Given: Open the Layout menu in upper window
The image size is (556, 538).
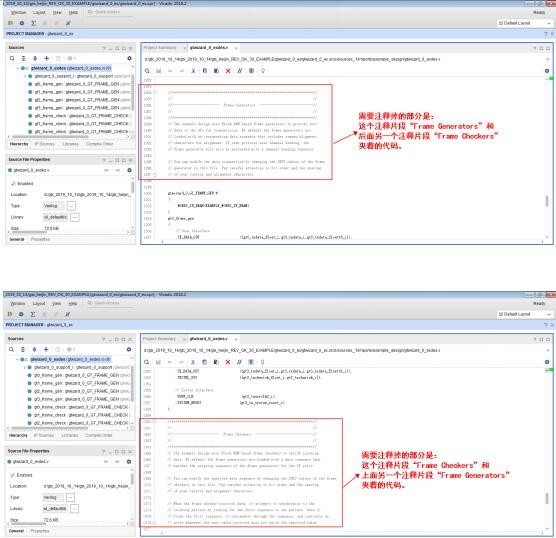Looking at the screenshot, I should [x=39, y=12].
